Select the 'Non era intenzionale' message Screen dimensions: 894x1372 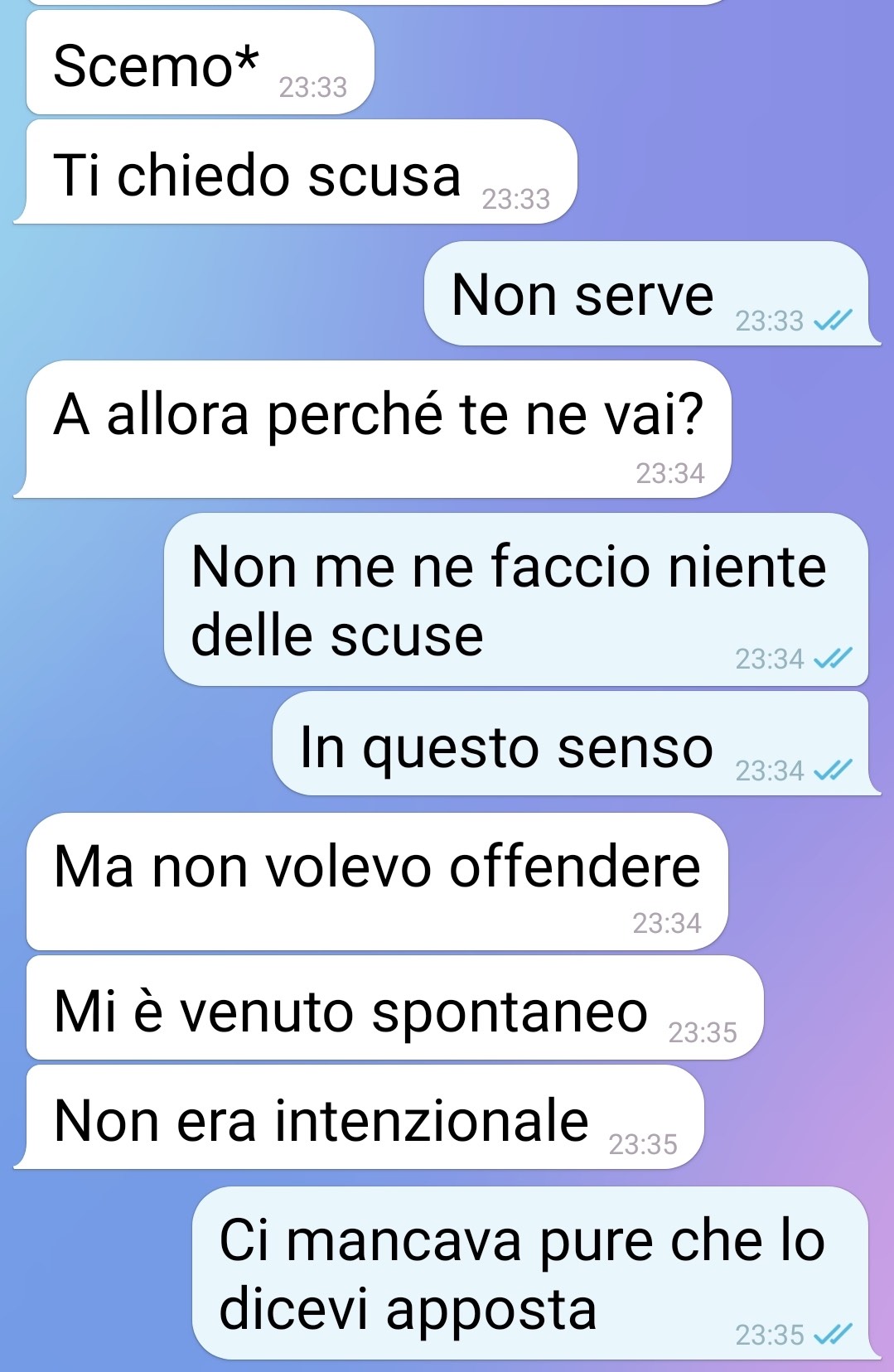coord(360,1117)
